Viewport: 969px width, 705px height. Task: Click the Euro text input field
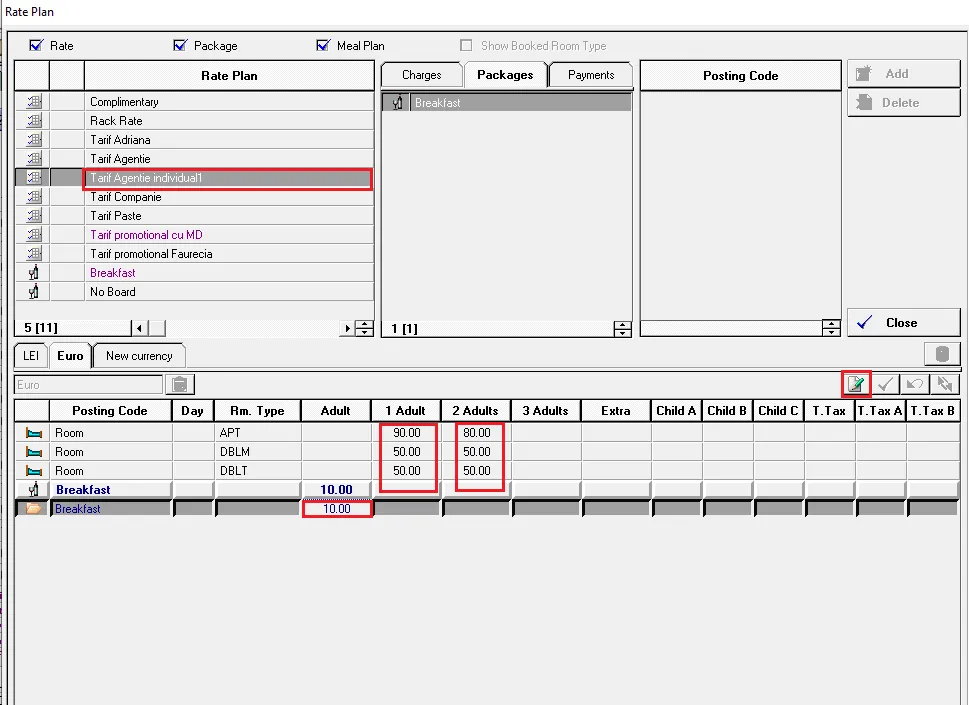tap(88, 384)
